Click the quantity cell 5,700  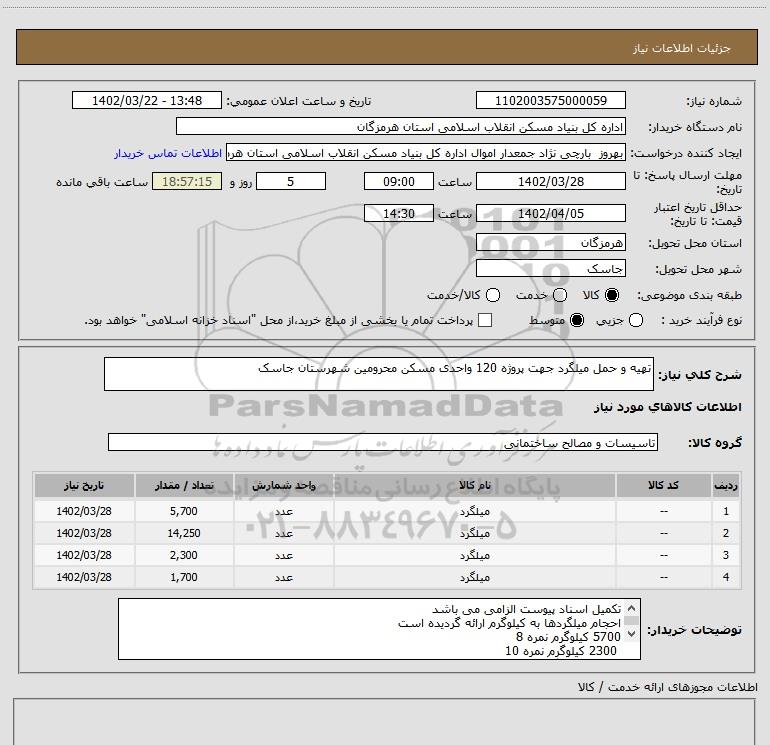pos(184,511)
